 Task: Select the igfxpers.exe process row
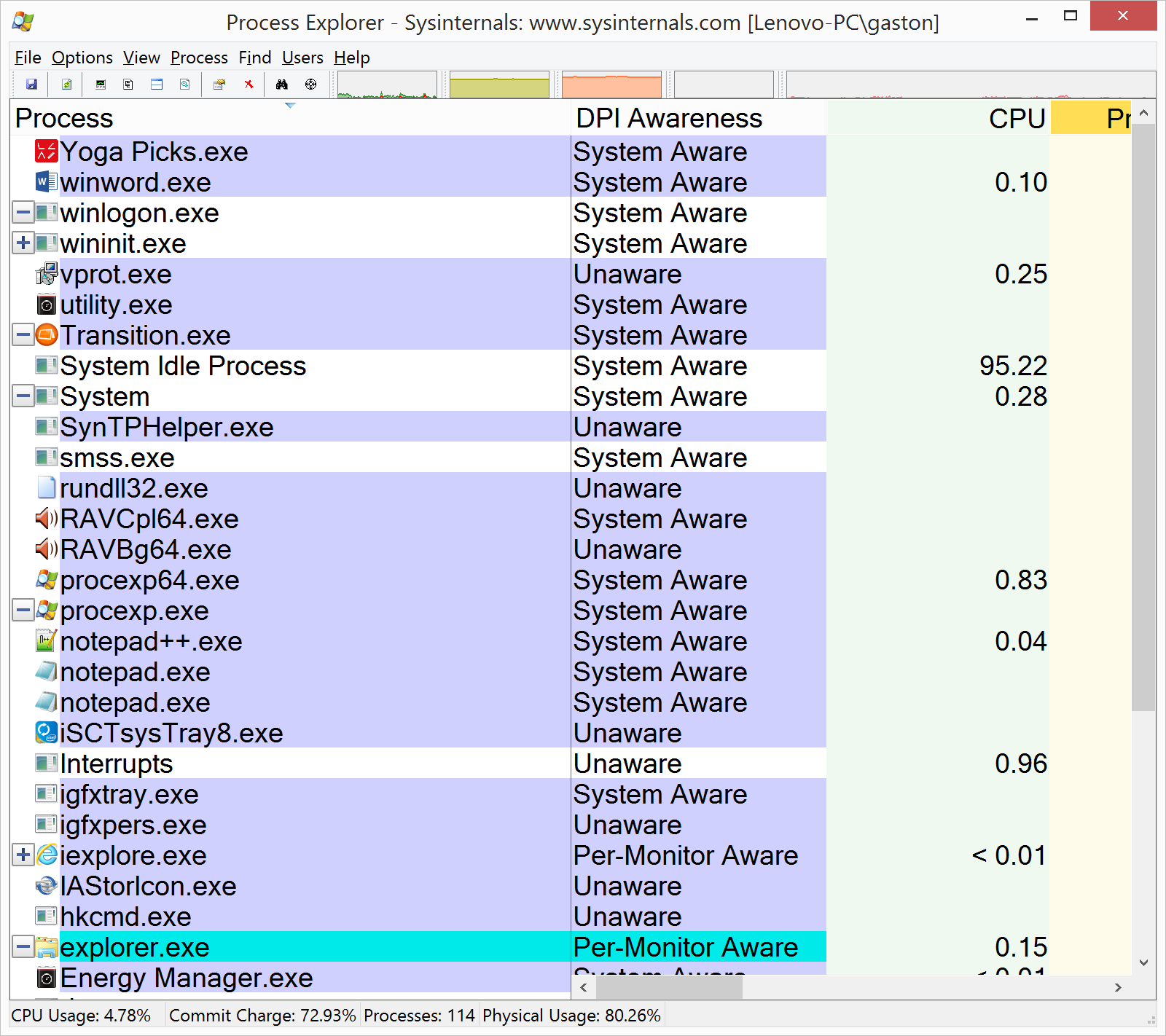pos(571,825)
